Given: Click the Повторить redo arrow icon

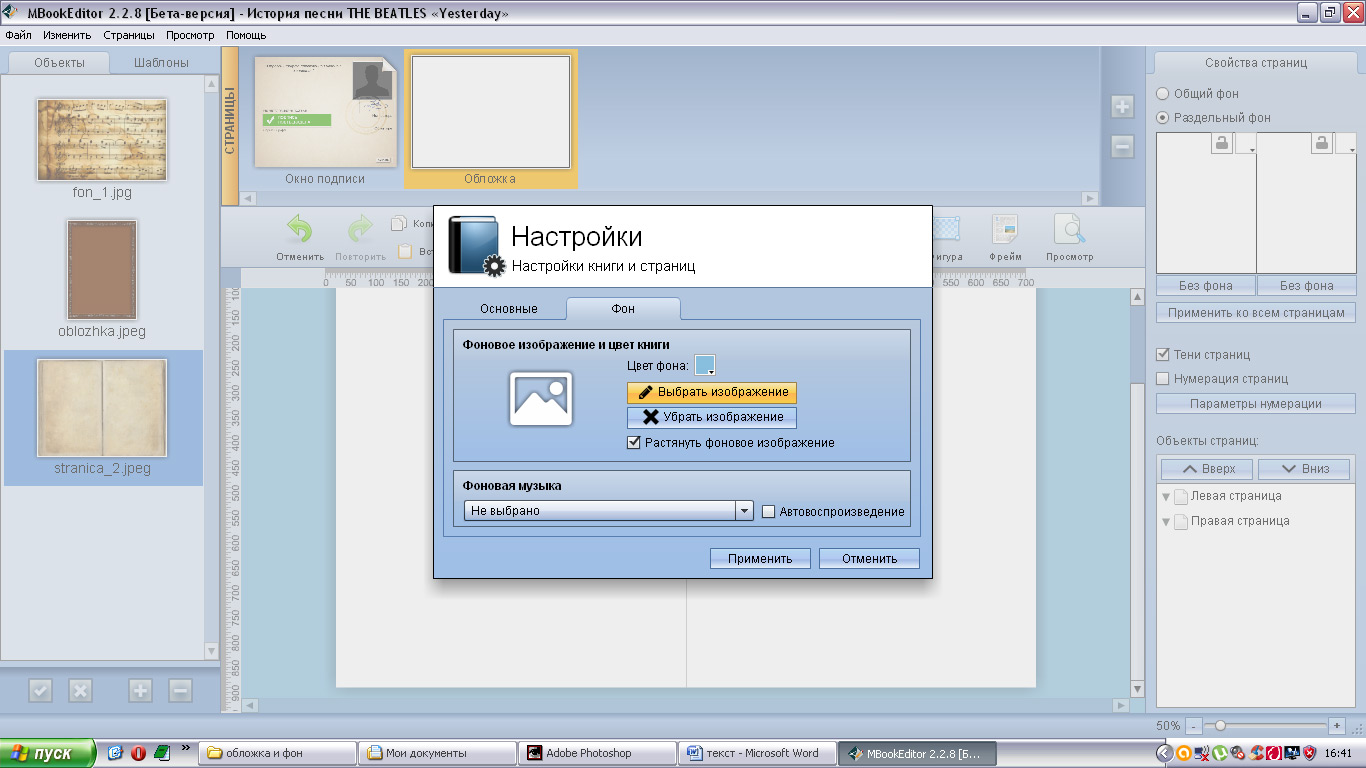Looking at the screenshot, I should point(360,230).
